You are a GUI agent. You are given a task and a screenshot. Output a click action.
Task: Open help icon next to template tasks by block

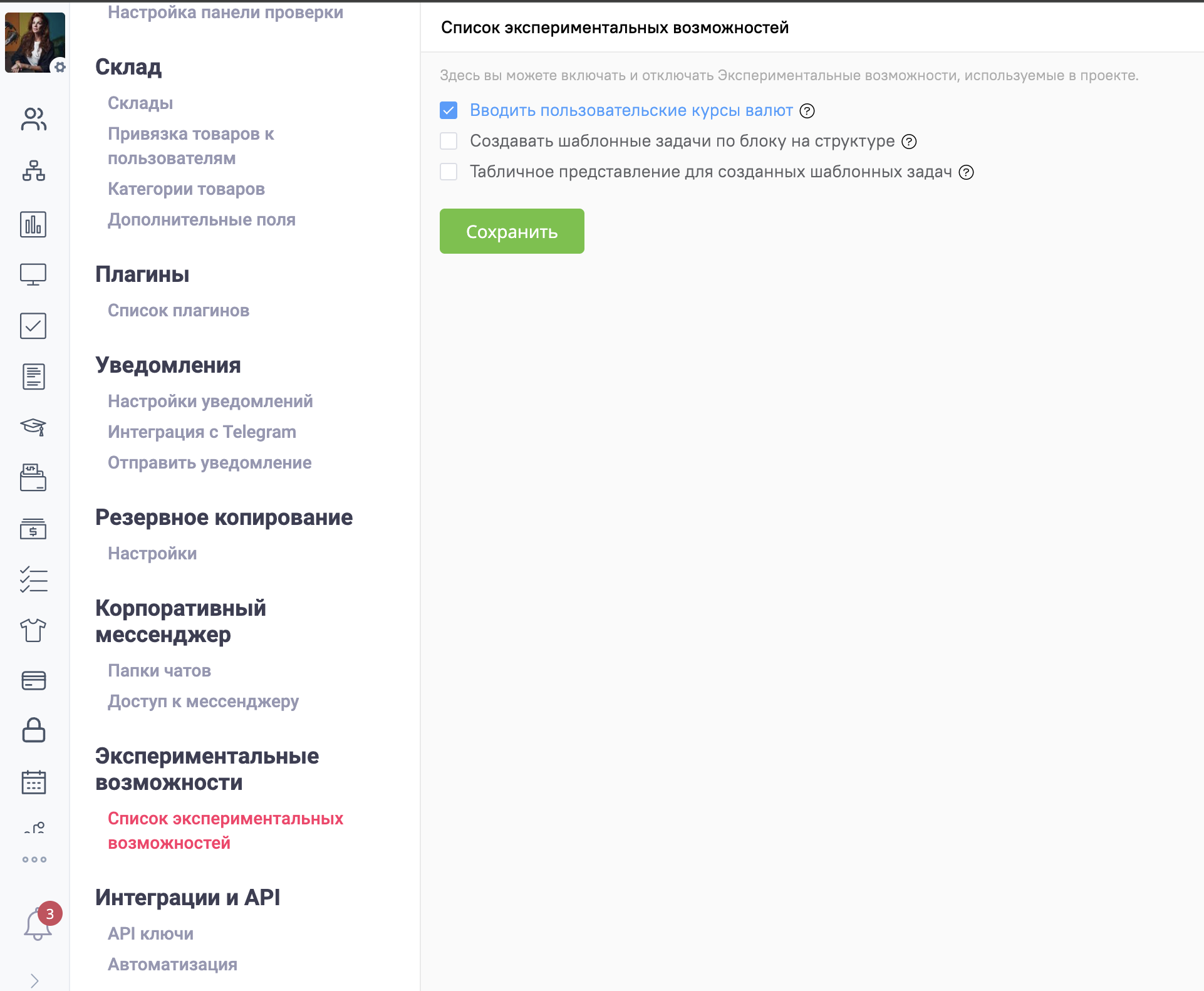coord(909,142)
